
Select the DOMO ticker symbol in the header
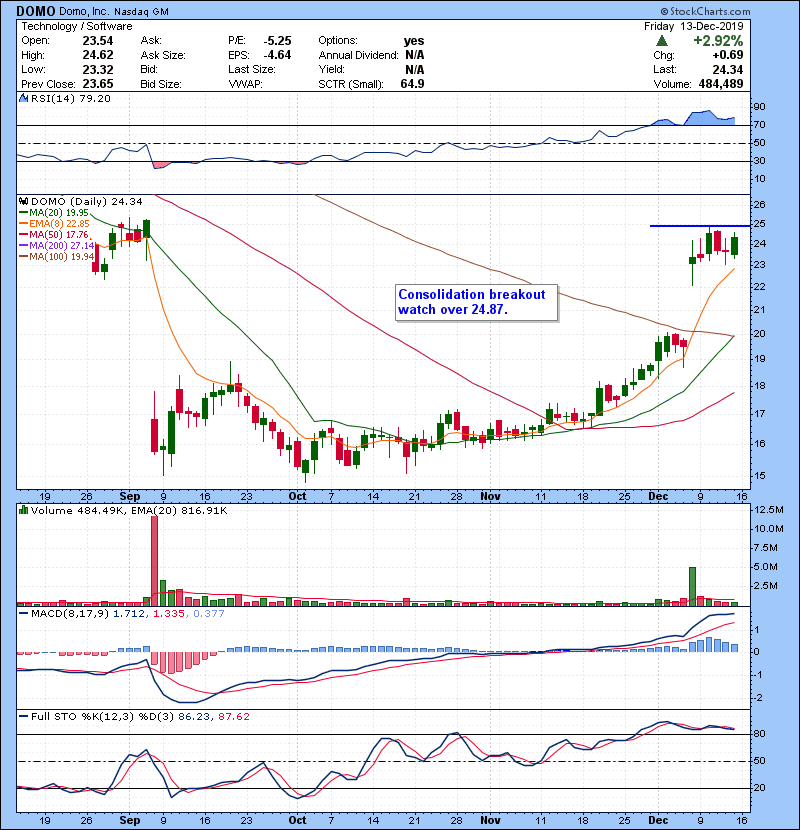36,11
